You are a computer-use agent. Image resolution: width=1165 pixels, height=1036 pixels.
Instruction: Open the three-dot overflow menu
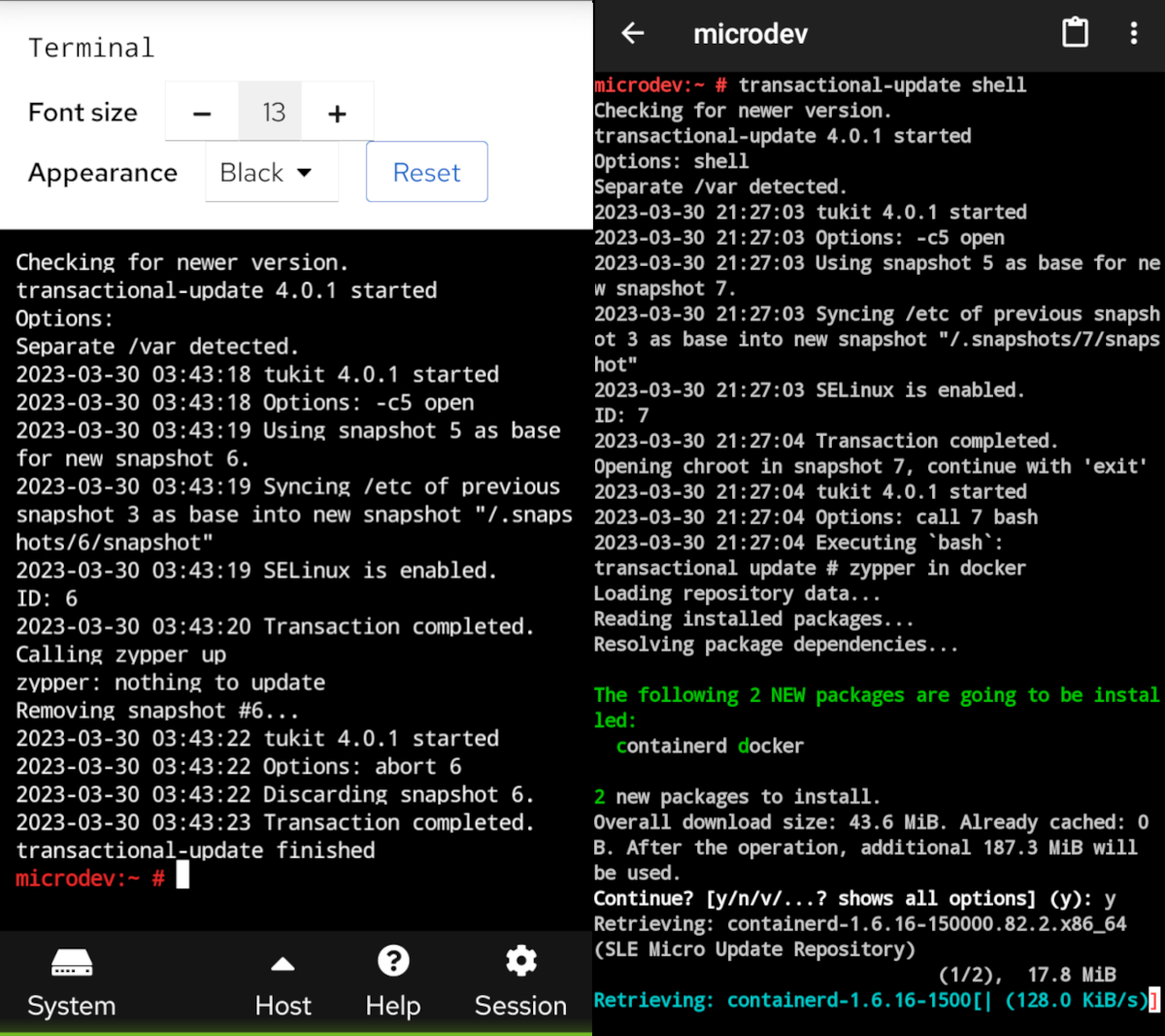(1133, 33)
